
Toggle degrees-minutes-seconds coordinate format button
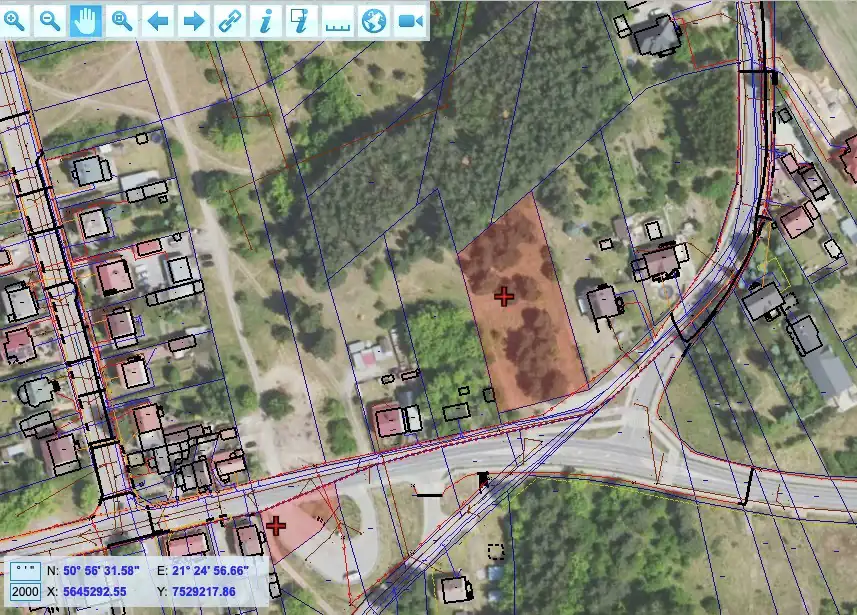(24, 571)
